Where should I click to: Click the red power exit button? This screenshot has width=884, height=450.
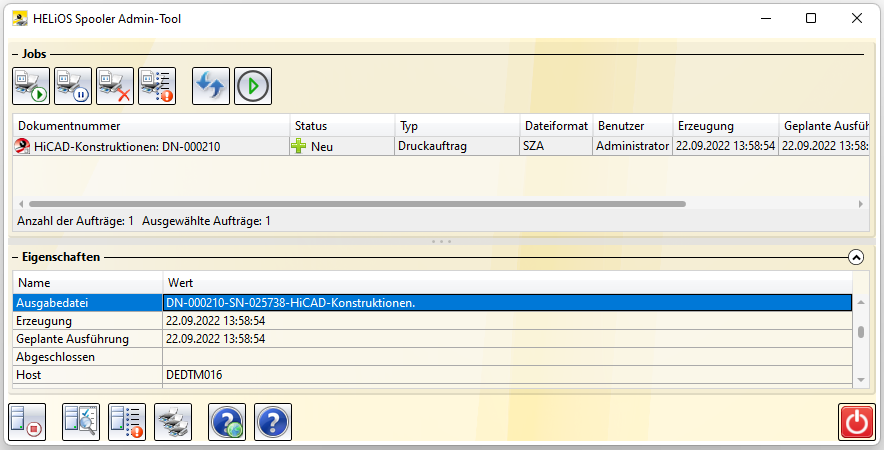(x=857, y=422)
